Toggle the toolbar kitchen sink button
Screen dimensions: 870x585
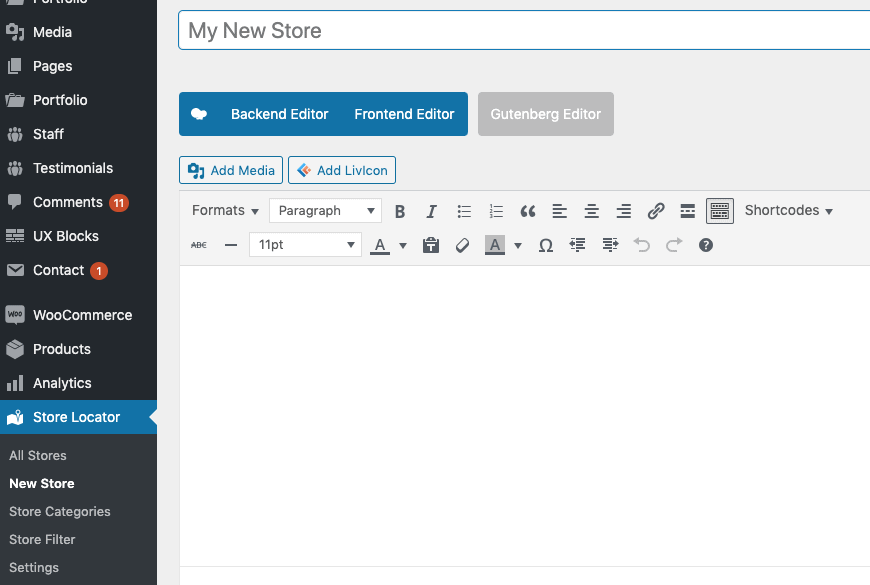(720, 211)
